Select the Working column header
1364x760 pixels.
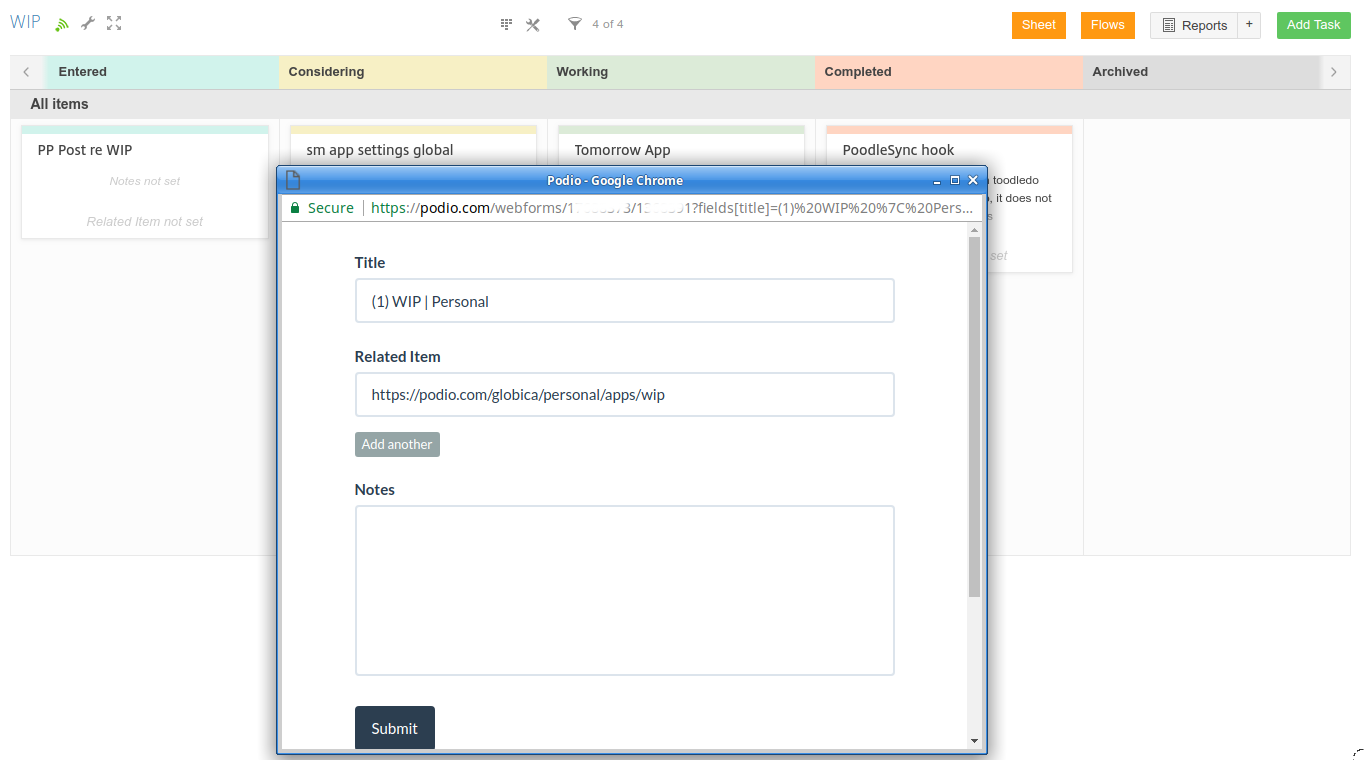pyautogui.click(x=681, y=72)
